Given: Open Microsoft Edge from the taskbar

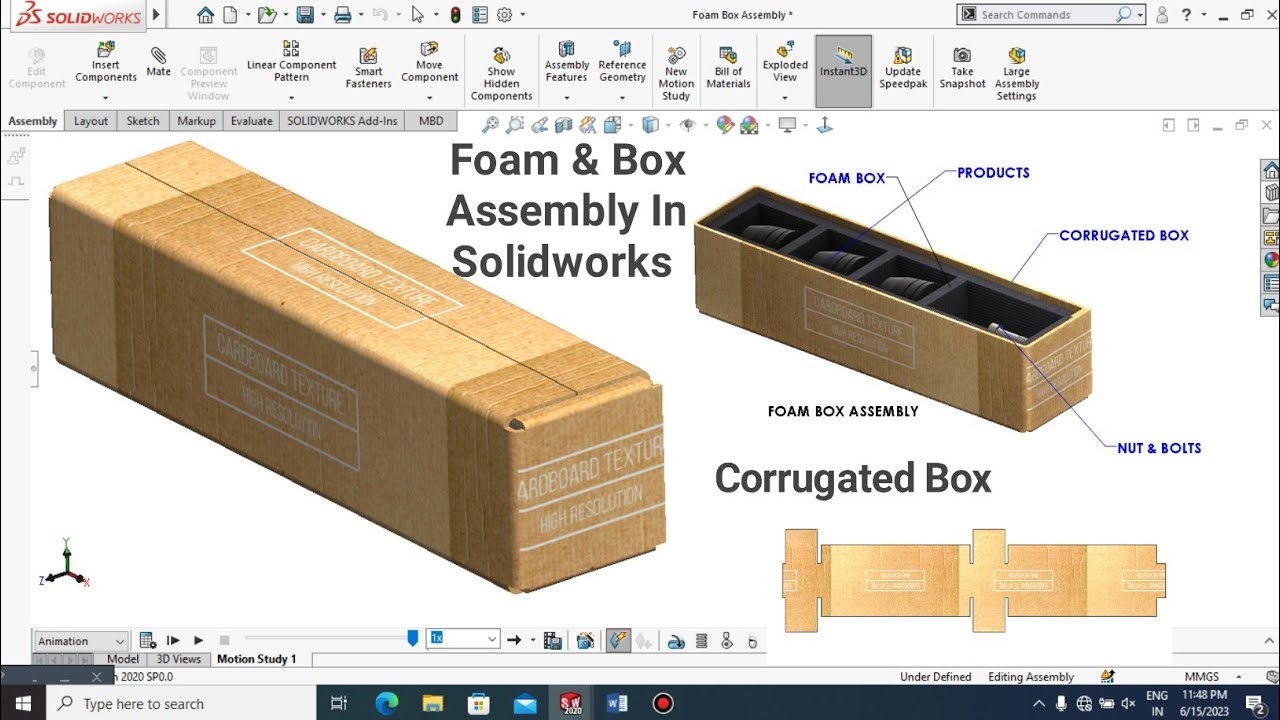Looking at the screenshot, I should 387,704.
